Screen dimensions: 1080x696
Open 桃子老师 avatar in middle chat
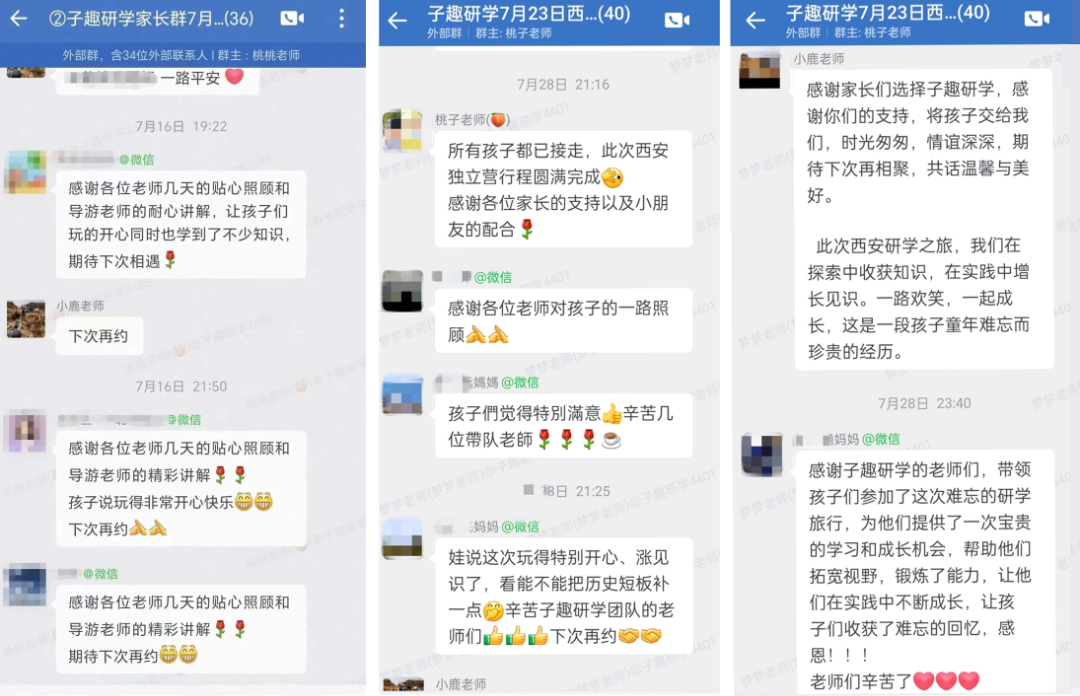pos(402,130)
